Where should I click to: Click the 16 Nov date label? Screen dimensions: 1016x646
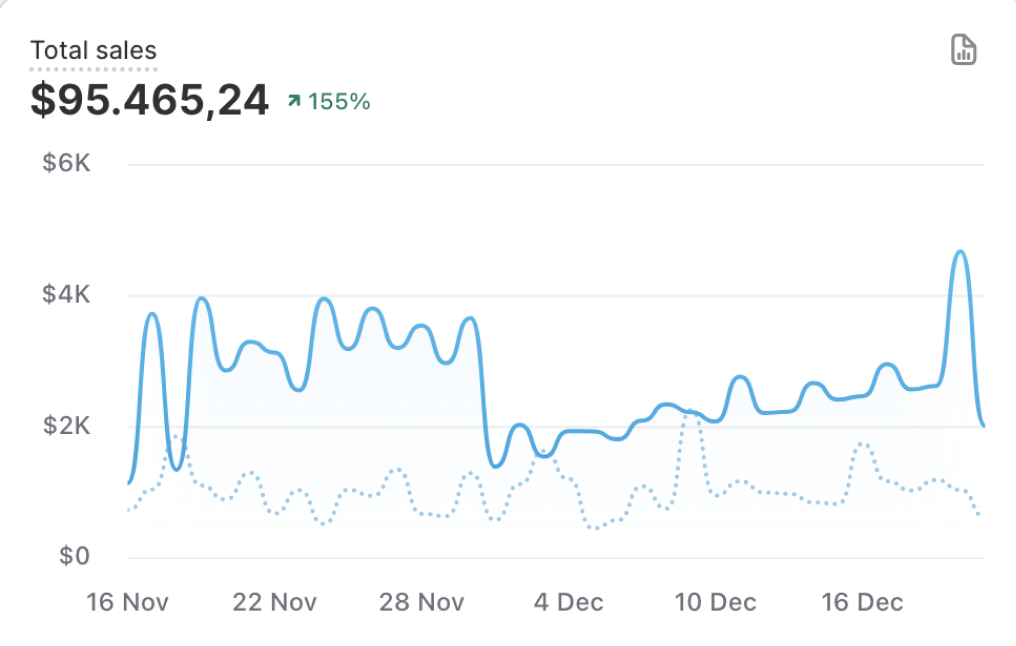(x=127, y=602)
